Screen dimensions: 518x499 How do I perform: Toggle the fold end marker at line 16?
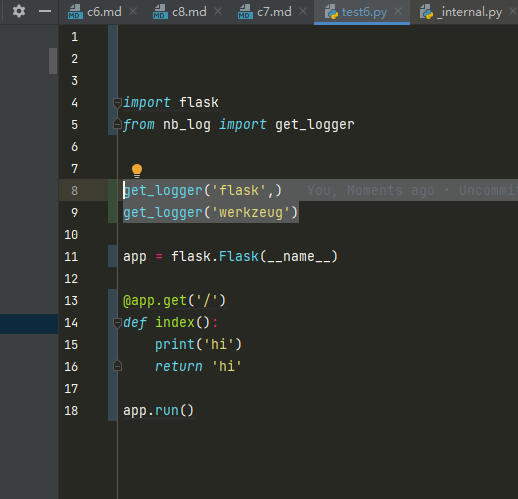pos(117,366)
